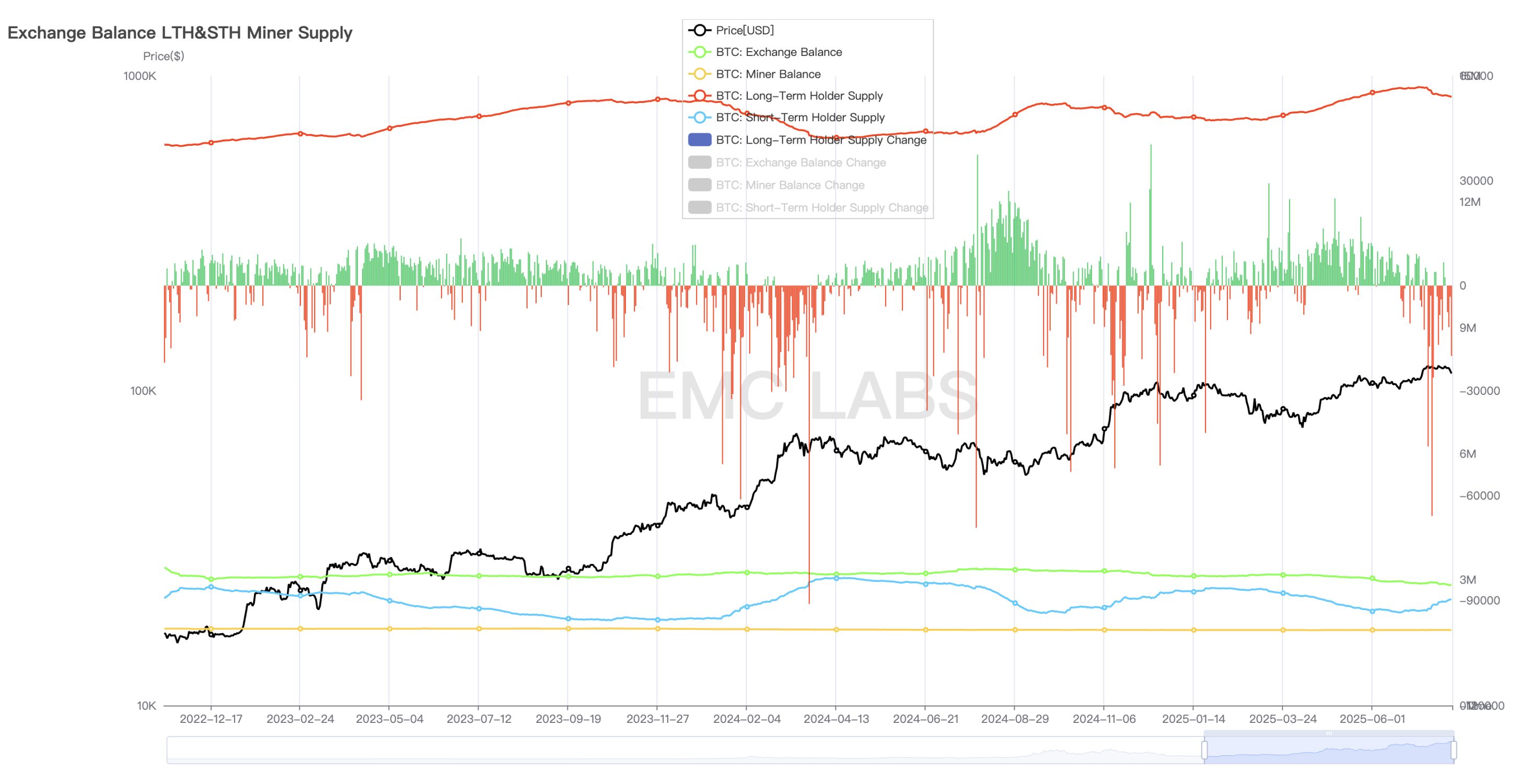This screenshot has height=784, width=1520.
Task: Click the right handle of the zoom slider
Action: [x=1453, y=750]
